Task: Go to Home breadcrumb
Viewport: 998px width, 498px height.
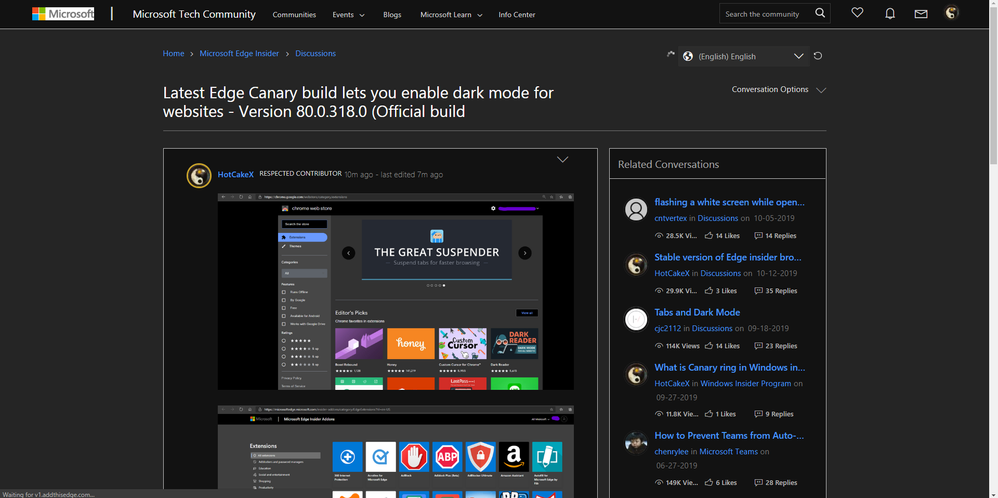Action: pyautogui.click(x=173, y=53)
